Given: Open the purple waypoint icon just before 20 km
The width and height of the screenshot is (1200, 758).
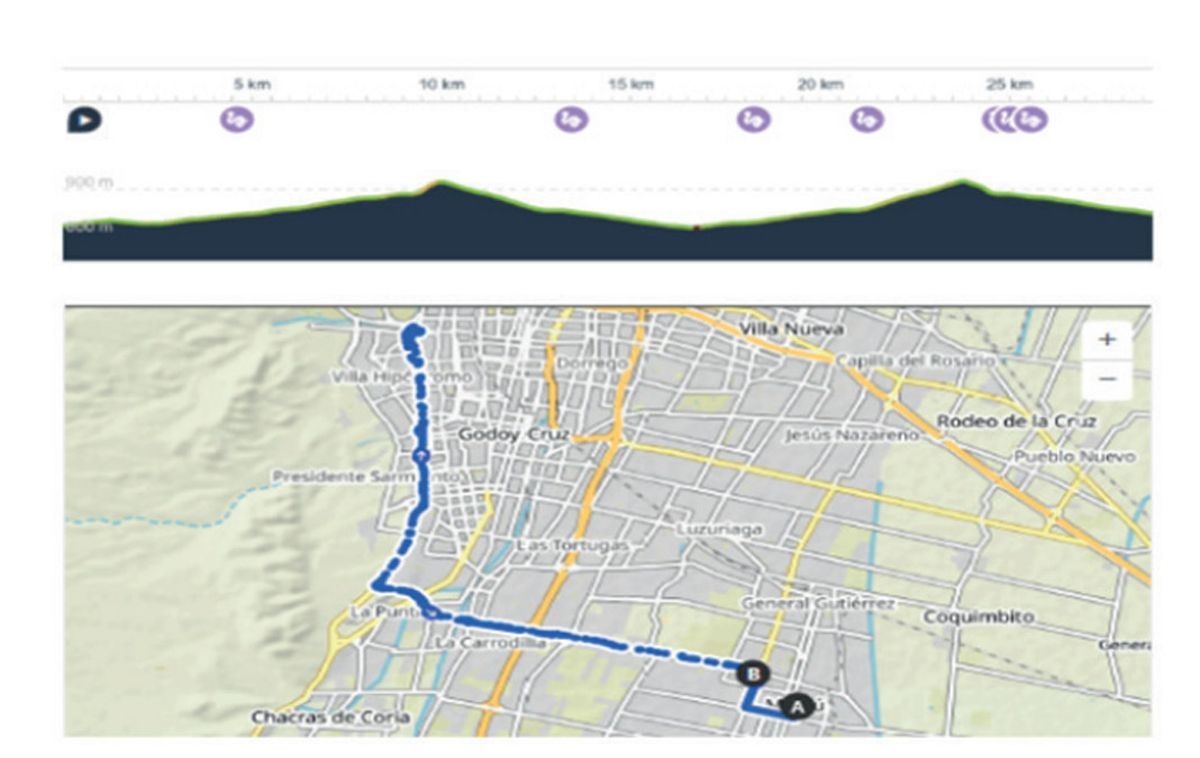Looking at the screenshot, I should (x=754, y=120).
